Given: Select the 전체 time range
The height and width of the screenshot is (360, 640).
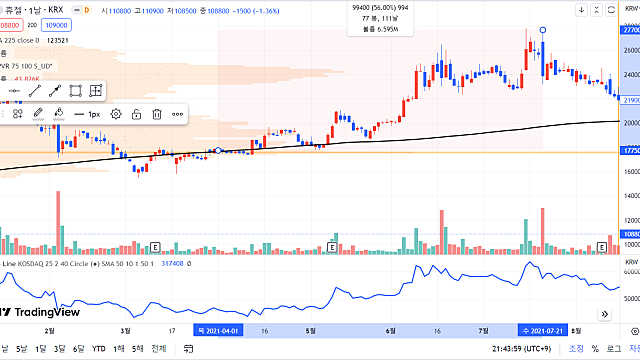Looking at the screenshot, I should pos(159,349).
